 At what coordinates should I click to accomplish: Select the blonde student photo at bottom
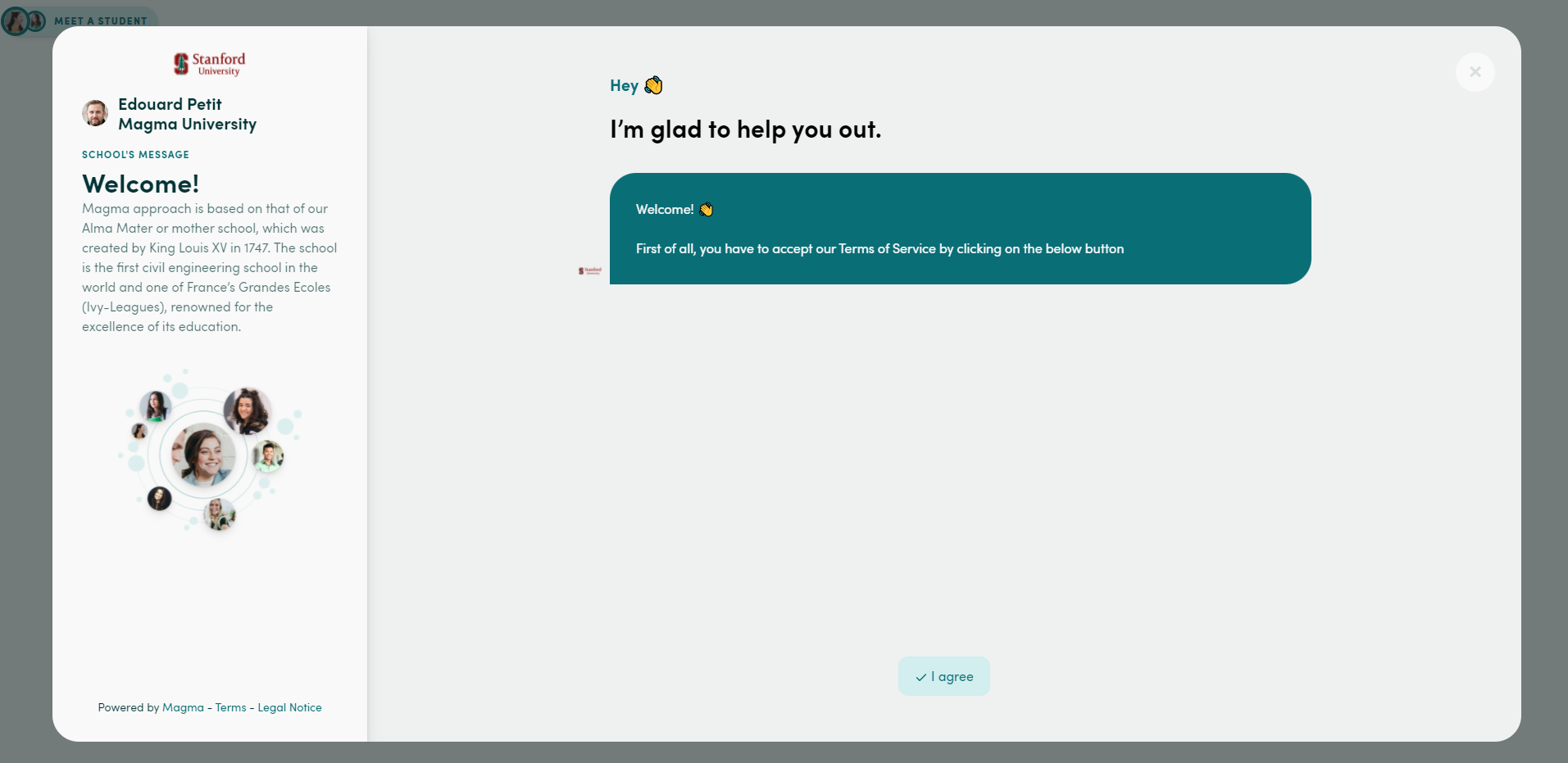click(x=219, y=514)
